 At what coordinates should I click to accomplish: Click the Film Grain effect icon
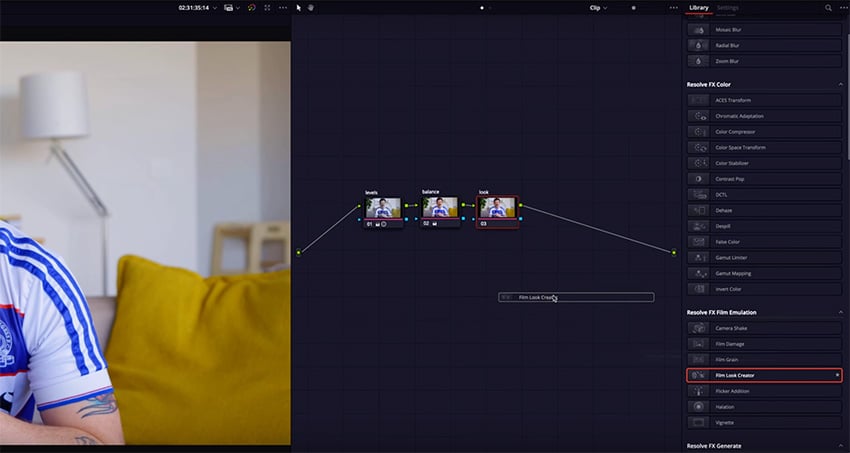click(698, 360)
